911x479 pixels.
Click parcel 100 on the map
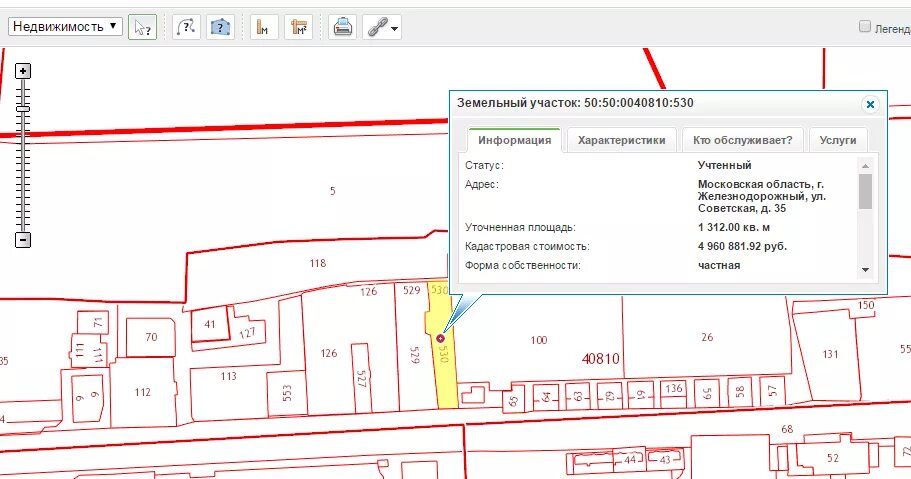point(539,340)
